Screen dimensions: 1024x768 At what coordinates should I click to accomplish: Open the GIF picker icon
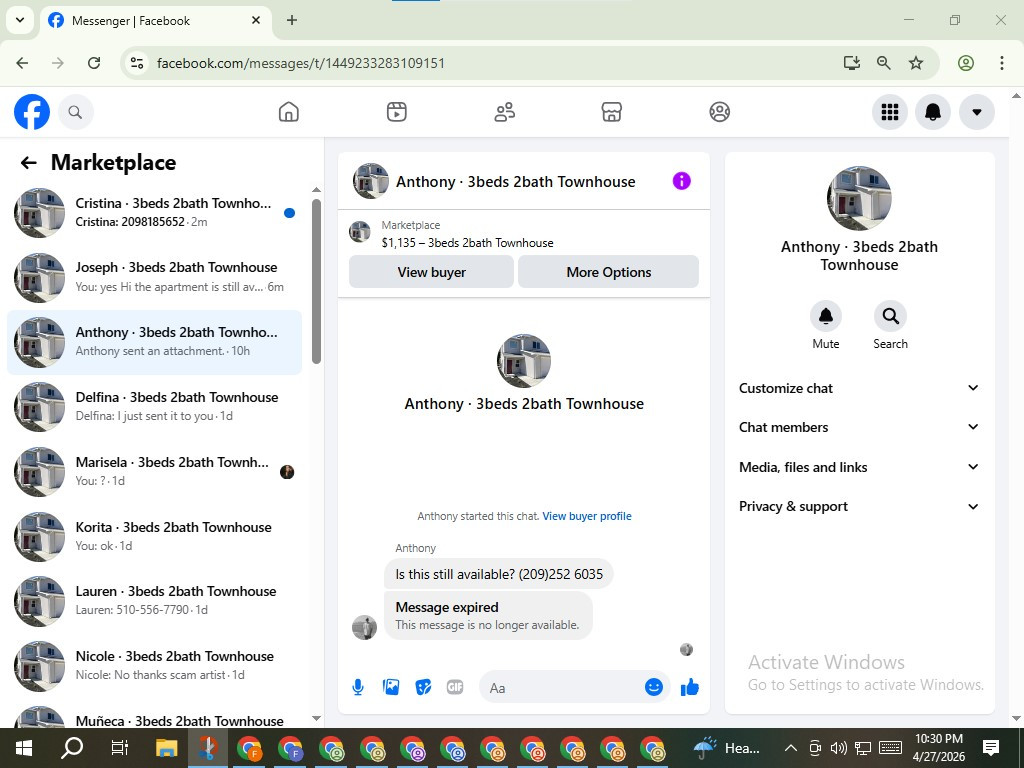455,687
